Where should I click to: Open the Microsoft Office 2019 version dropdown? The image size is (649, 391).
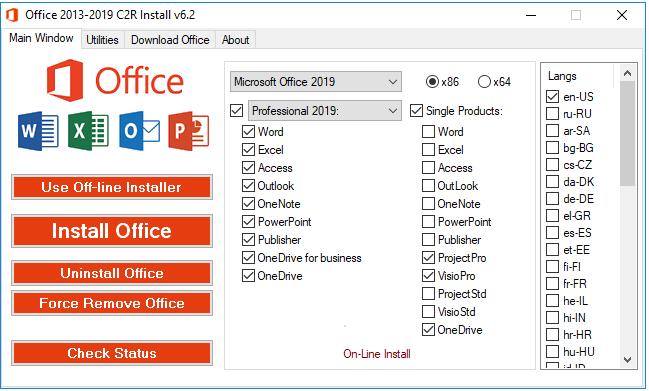point(316,82)
